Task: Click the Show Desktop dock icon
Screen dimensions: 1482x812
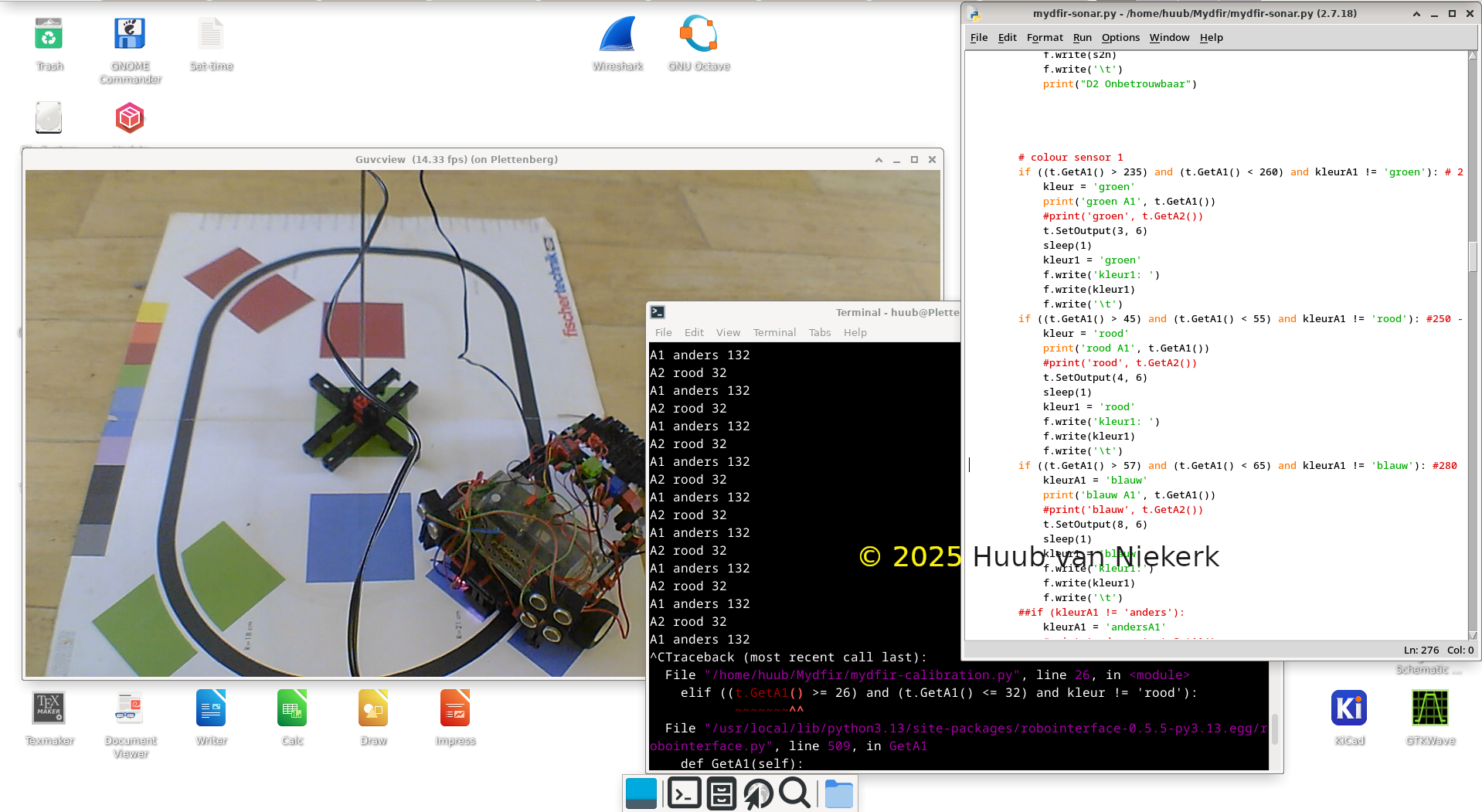Action: pyautogui.click(x=641, y=793)
